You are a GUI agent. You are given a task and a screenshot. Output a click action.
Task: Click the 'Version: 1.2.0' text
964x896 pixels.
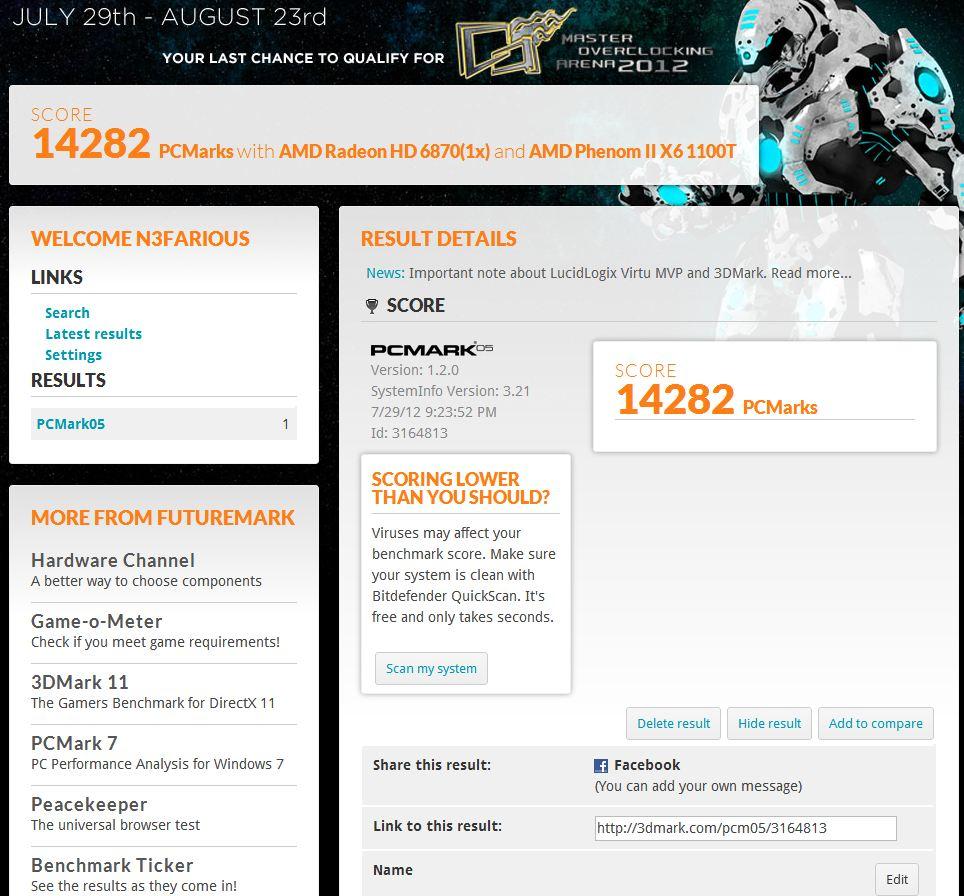(414, 370)
